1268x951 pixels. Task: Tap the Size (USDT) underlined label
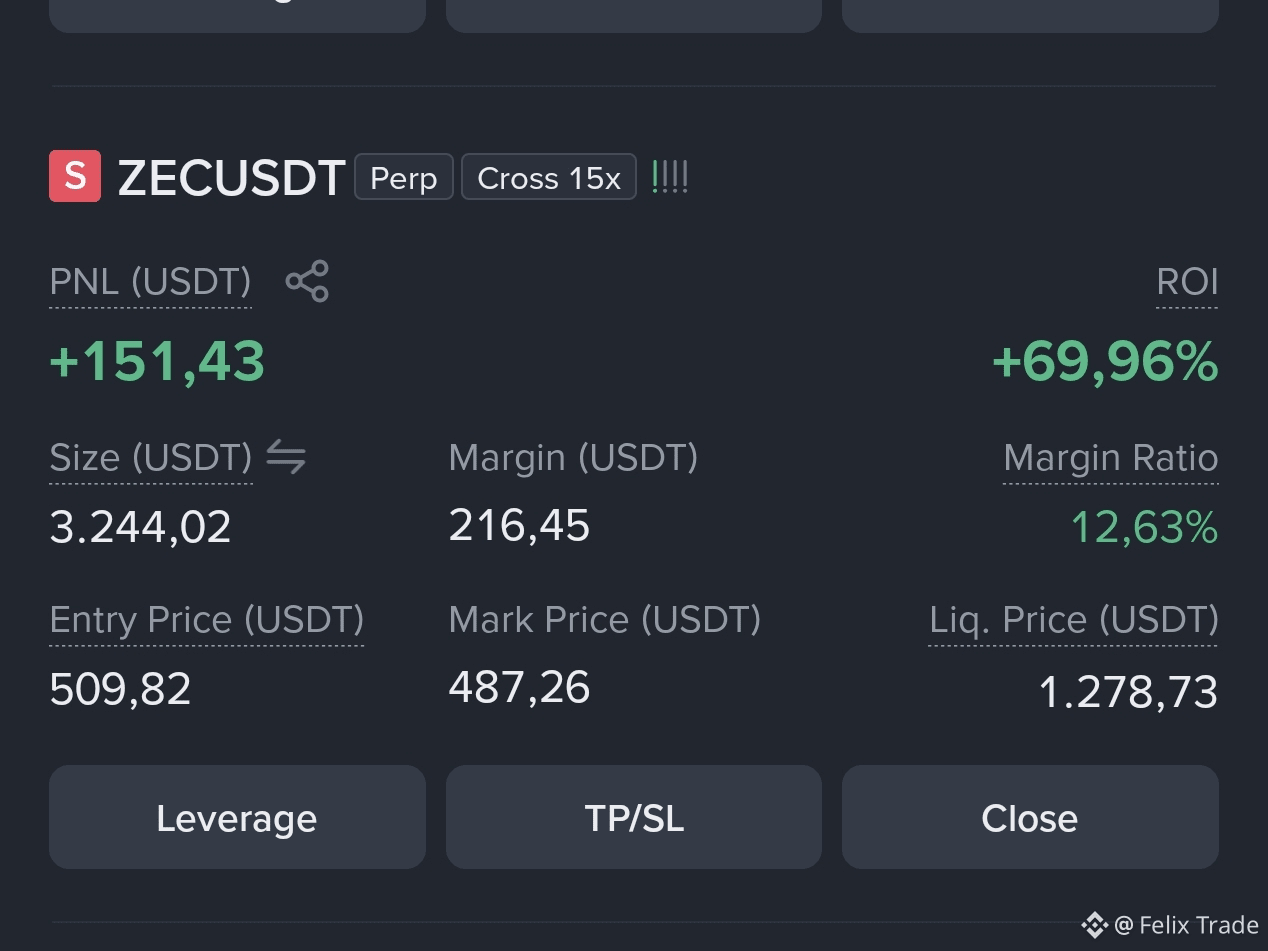tap(151, 458)
